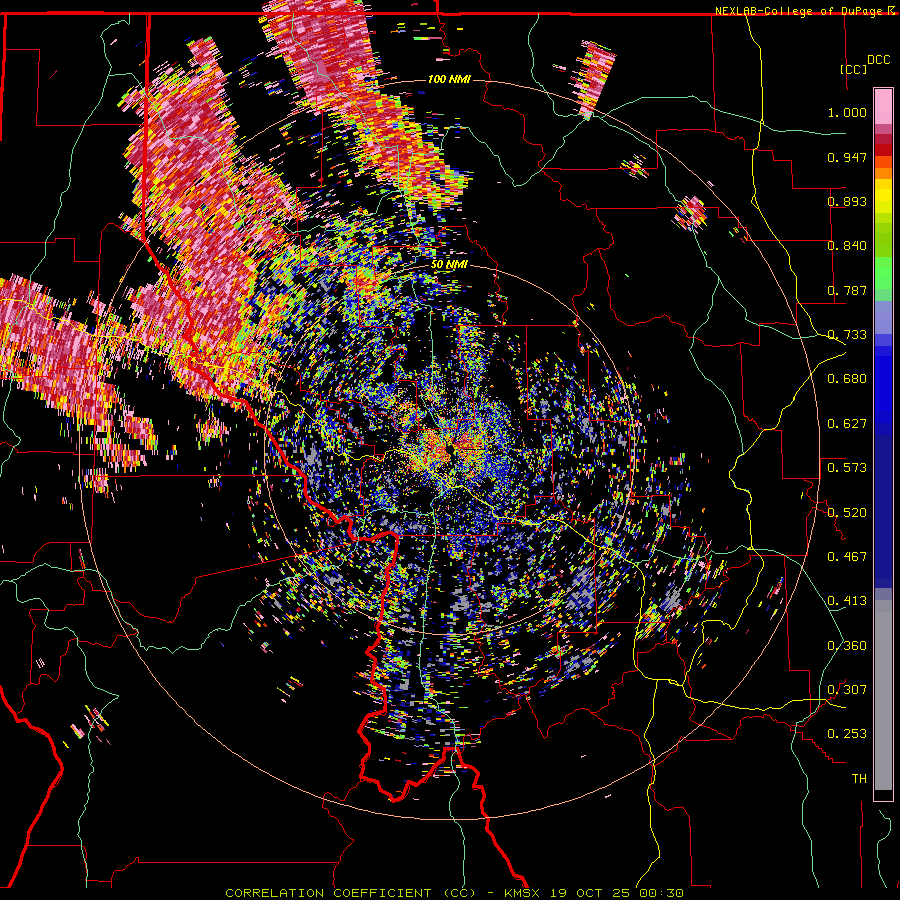Click the CORRELATION COEFFICIENT (CC) caption

point(350,893)
